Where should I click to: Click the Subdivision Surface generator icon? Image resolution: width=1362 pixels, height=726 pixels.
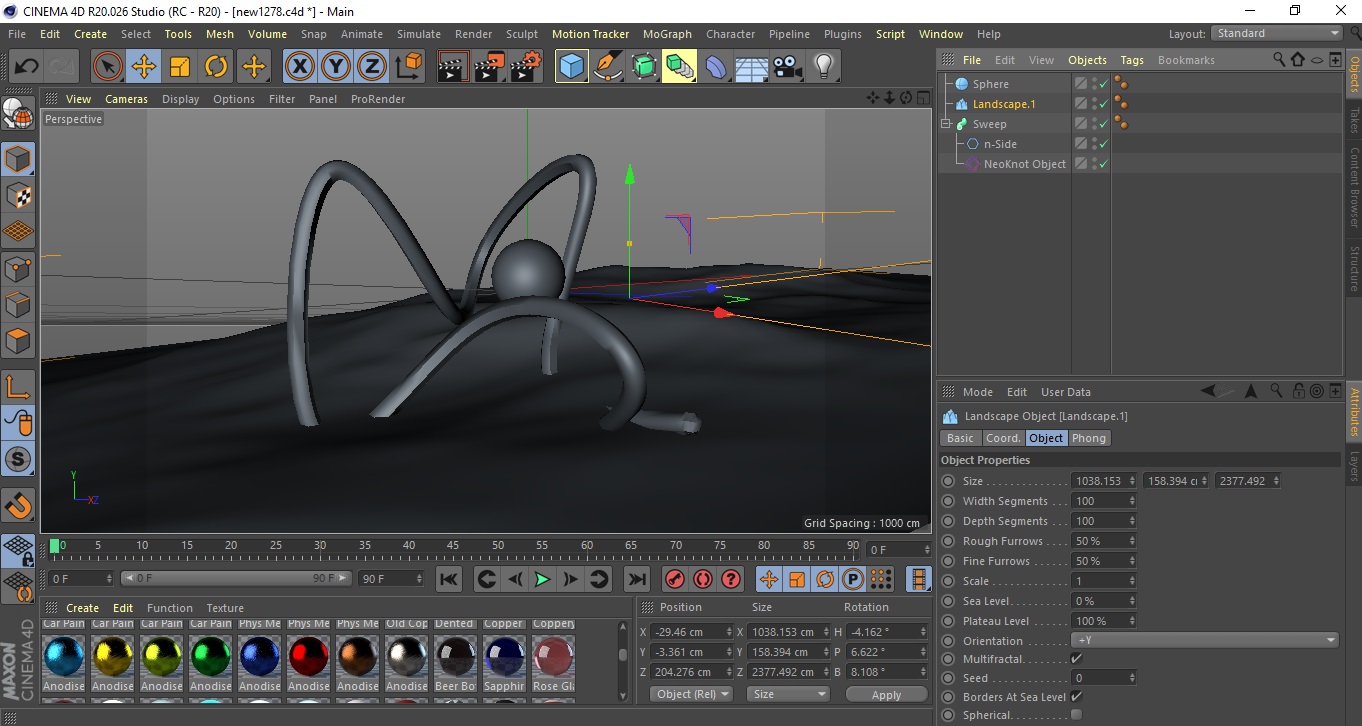coord(644,67)
